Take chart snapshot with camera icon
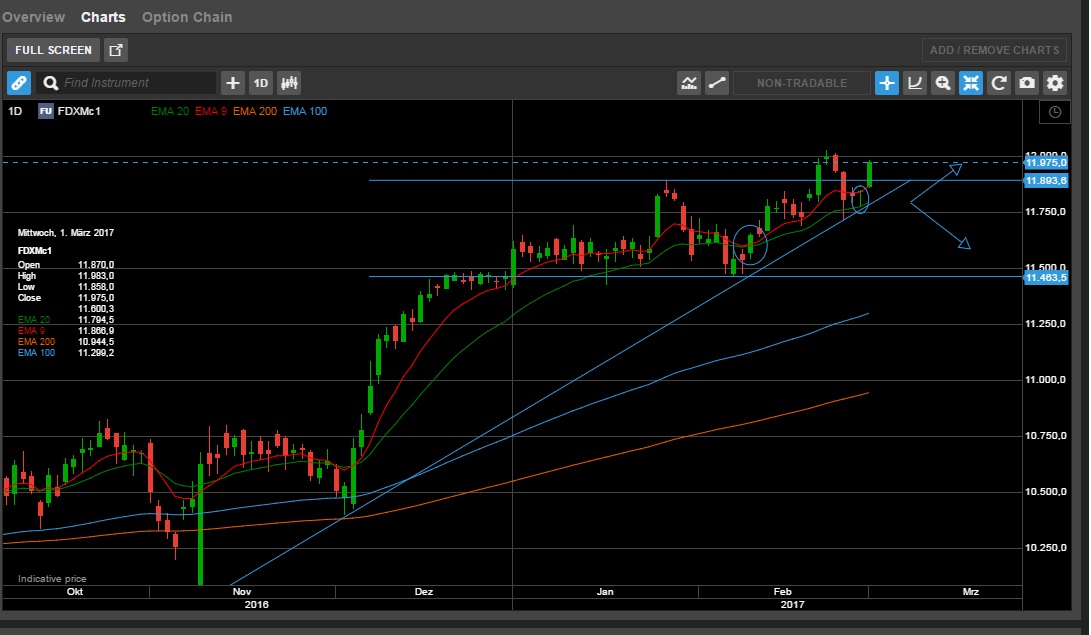The image size is (1091, 635). (1027, 83)
